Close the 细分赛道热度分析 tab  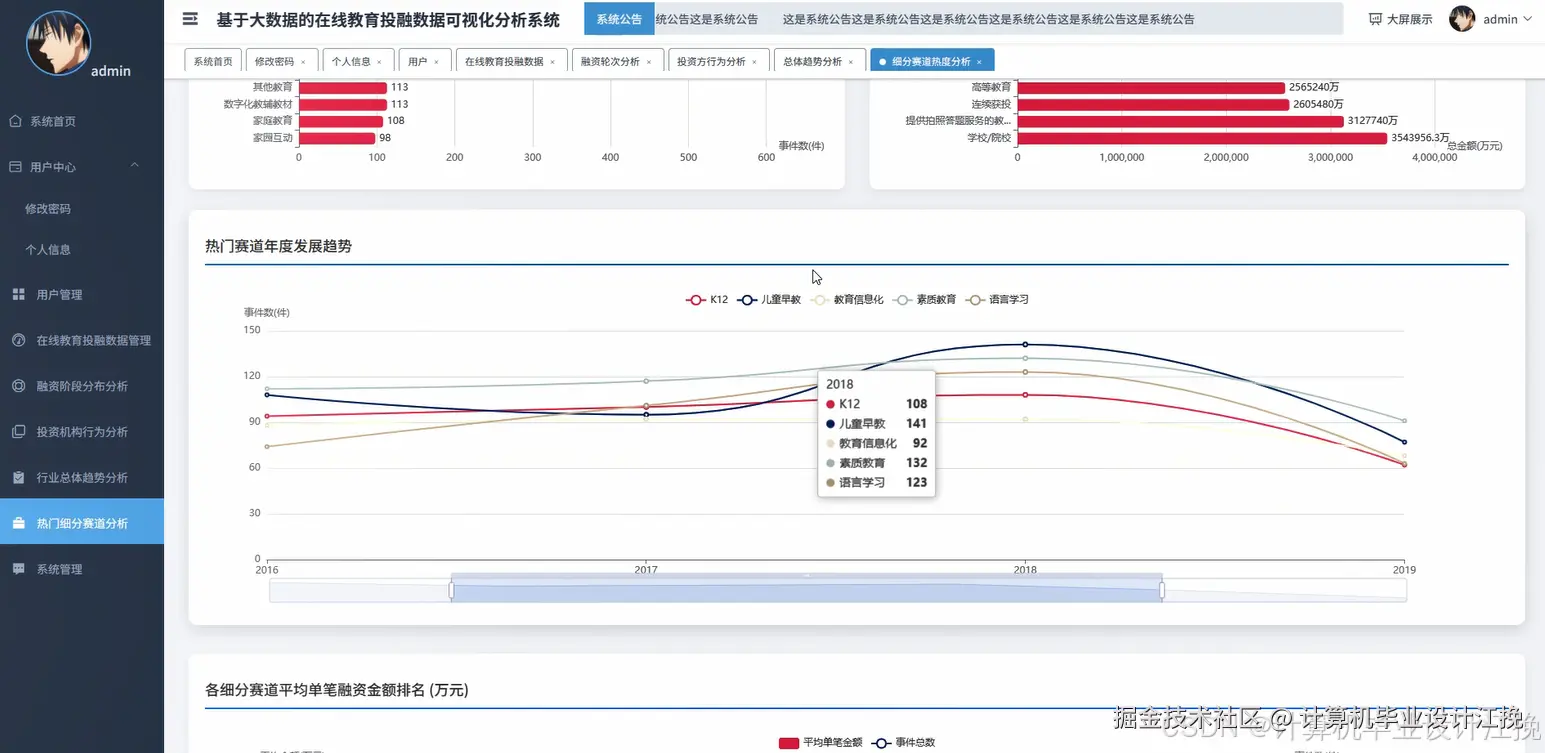(x=979, y=62)
